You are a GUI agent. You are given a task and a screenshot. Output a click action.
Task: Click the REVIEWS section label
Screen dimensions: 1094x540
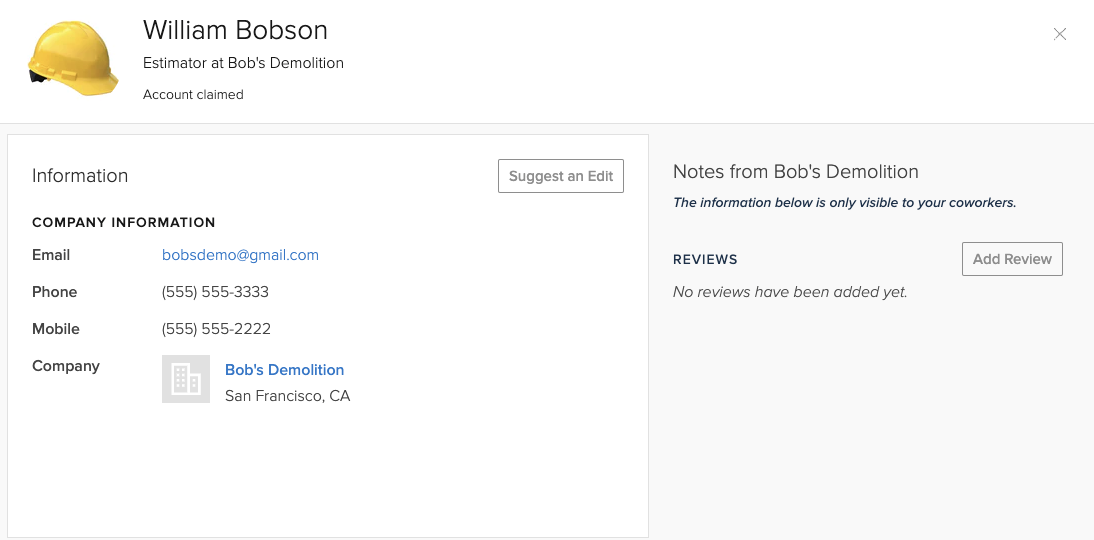tap(705, 260)
